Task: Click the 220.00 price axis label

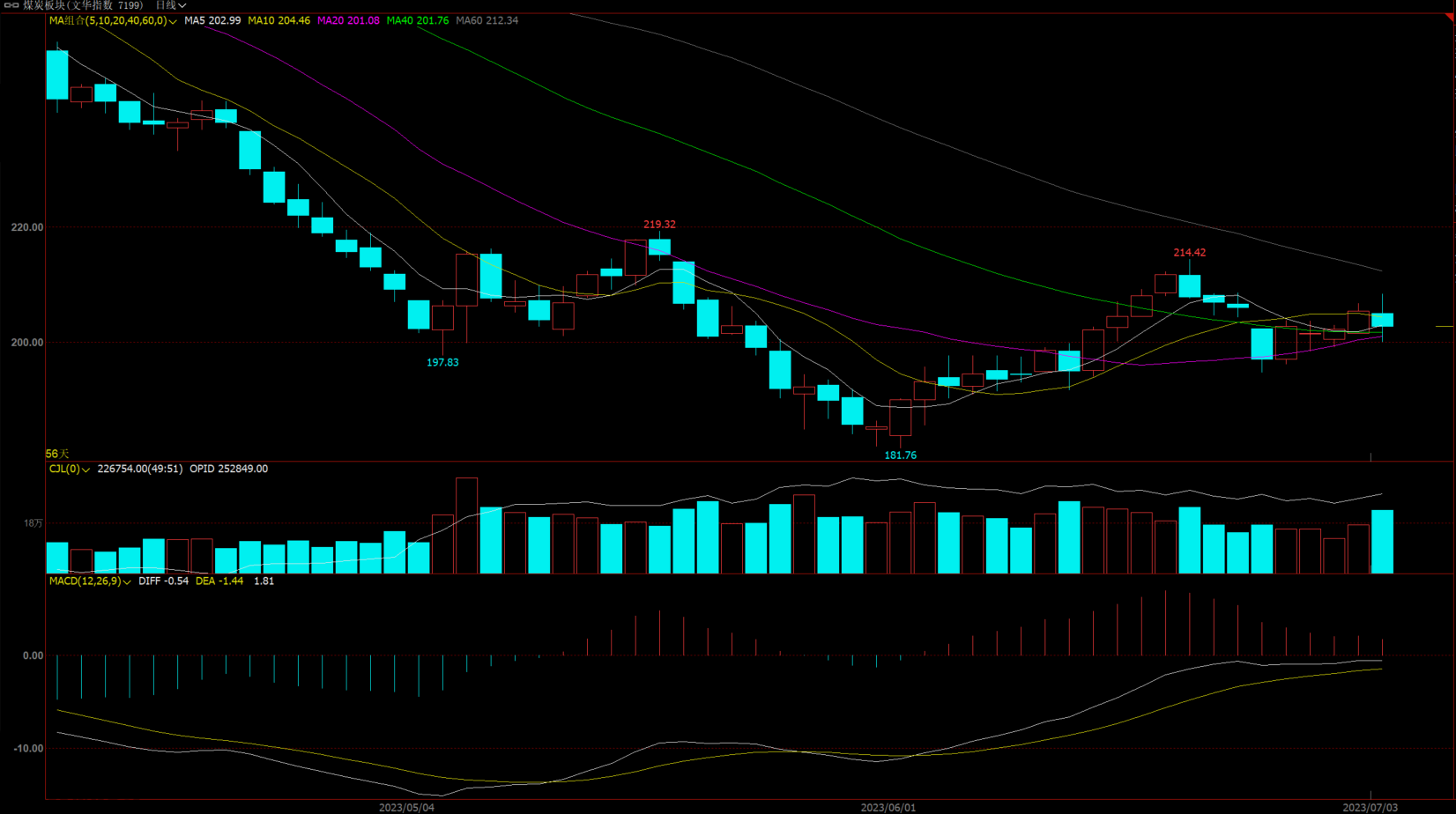Action: [x=27, y=227]
